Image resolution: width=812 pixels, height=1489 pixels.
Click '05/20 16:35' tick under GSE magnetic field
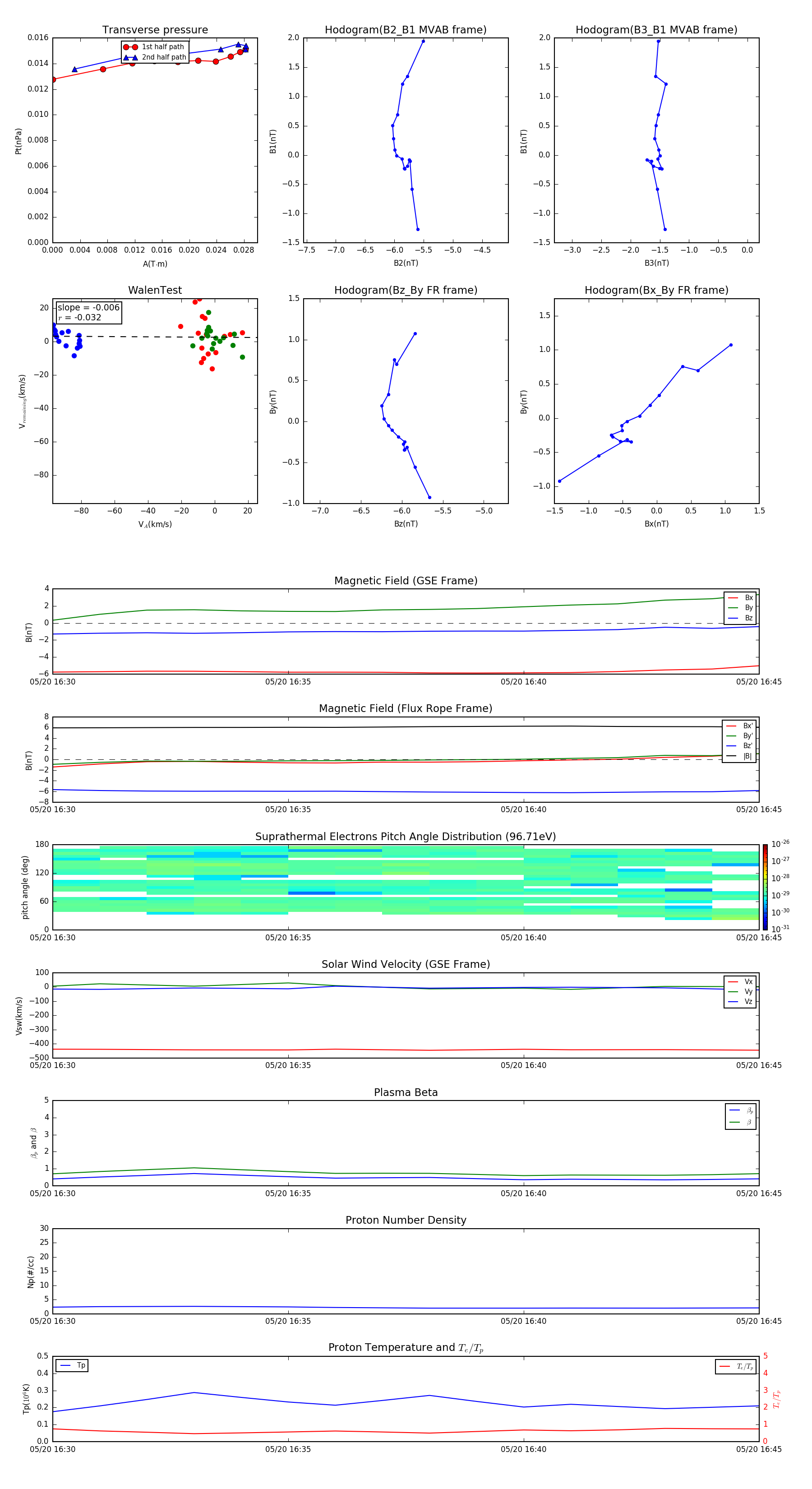[288, 682]
